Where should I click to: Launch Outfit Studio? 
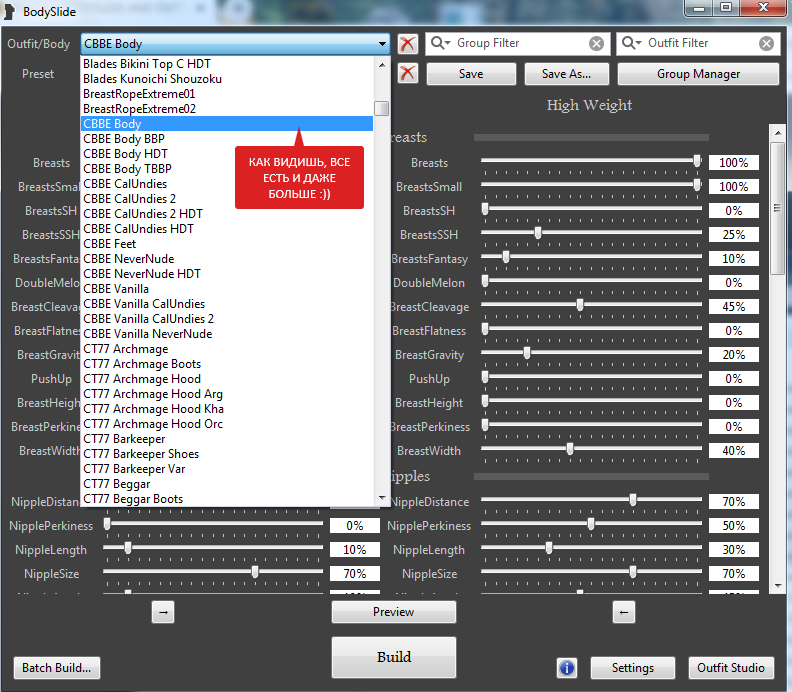(x=732, y=667)
